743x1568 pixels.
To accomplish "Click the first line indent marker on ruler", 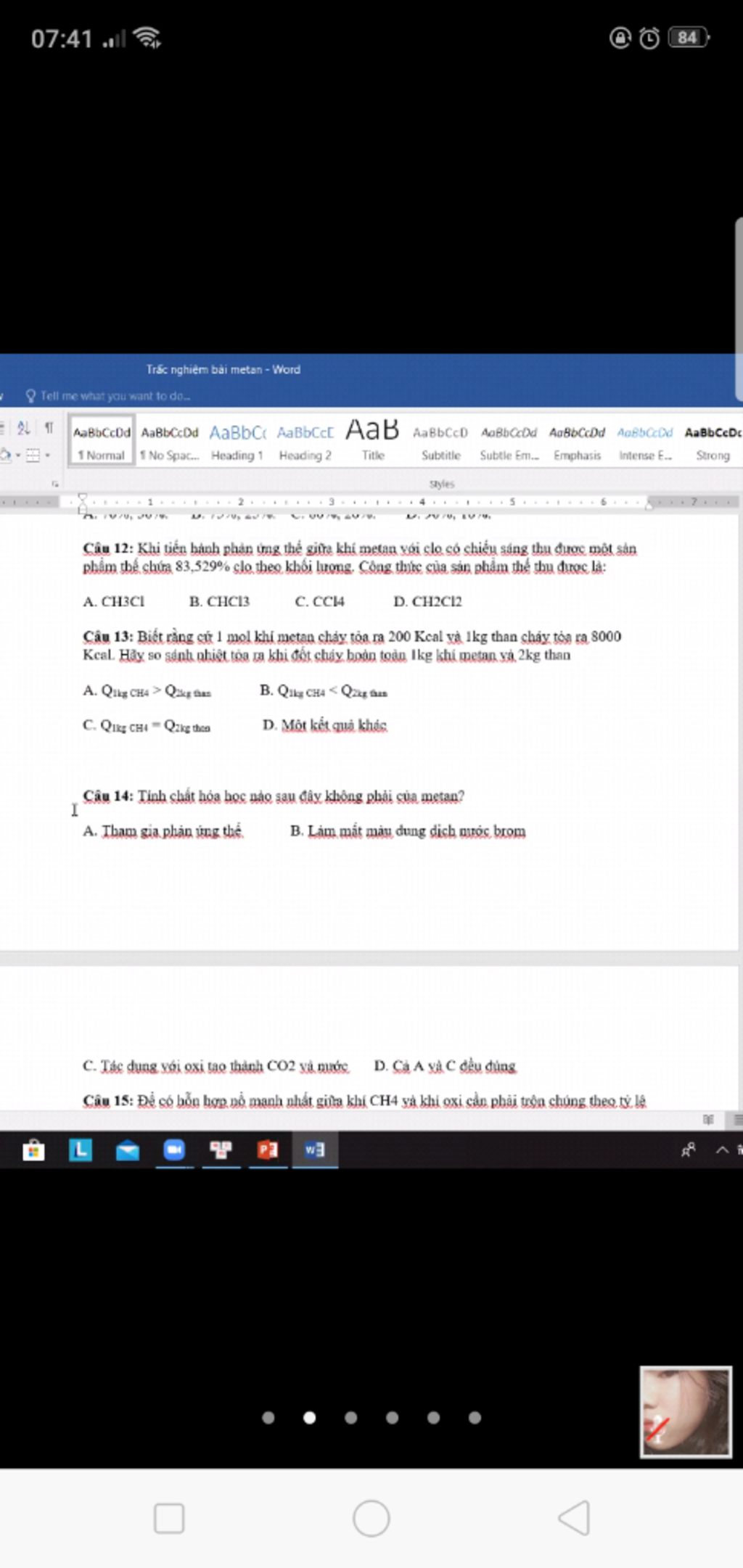I will pos(83,498).
